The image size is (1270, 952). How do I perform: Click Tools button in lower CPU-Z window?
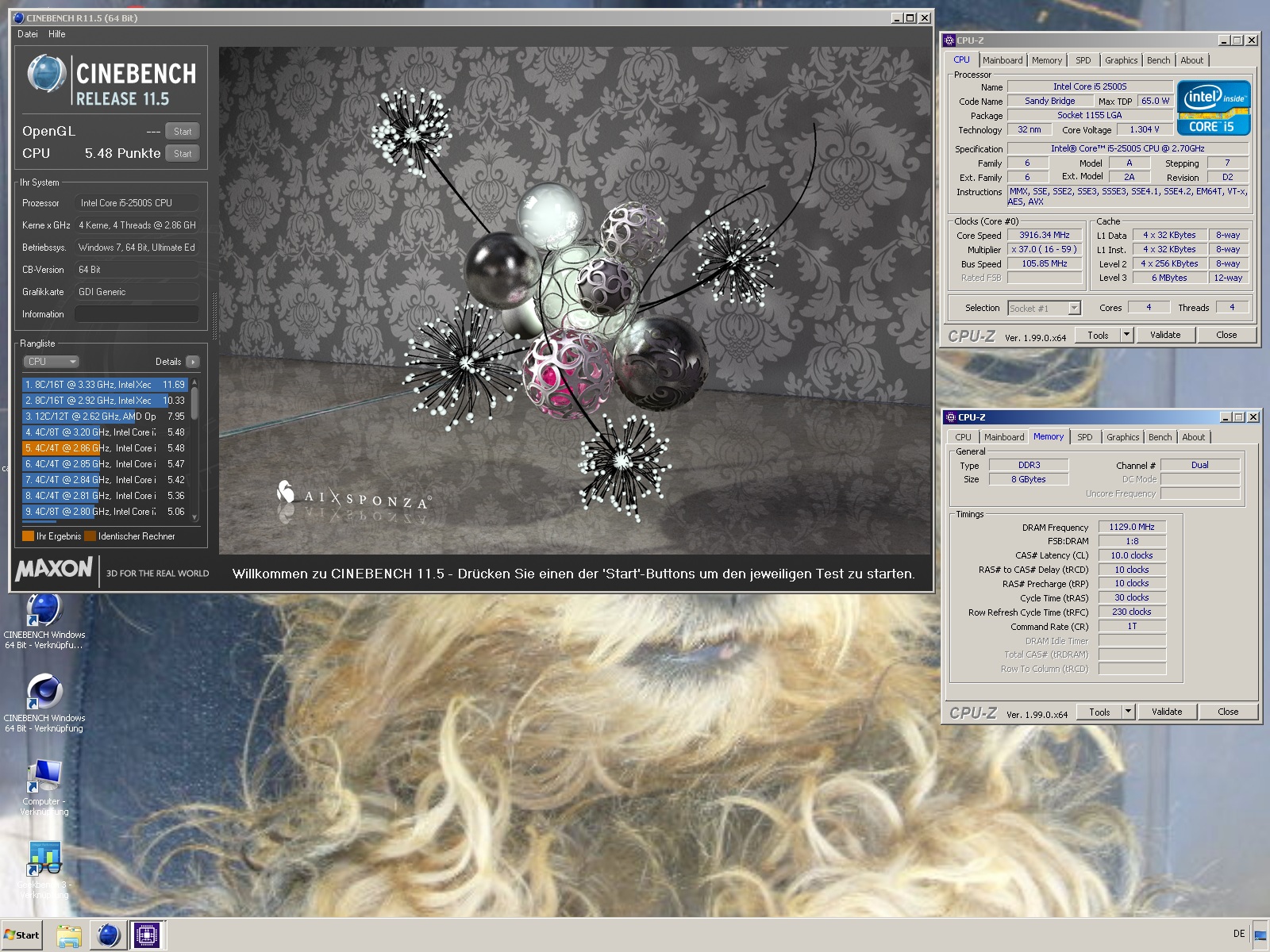click(1099, 712)
